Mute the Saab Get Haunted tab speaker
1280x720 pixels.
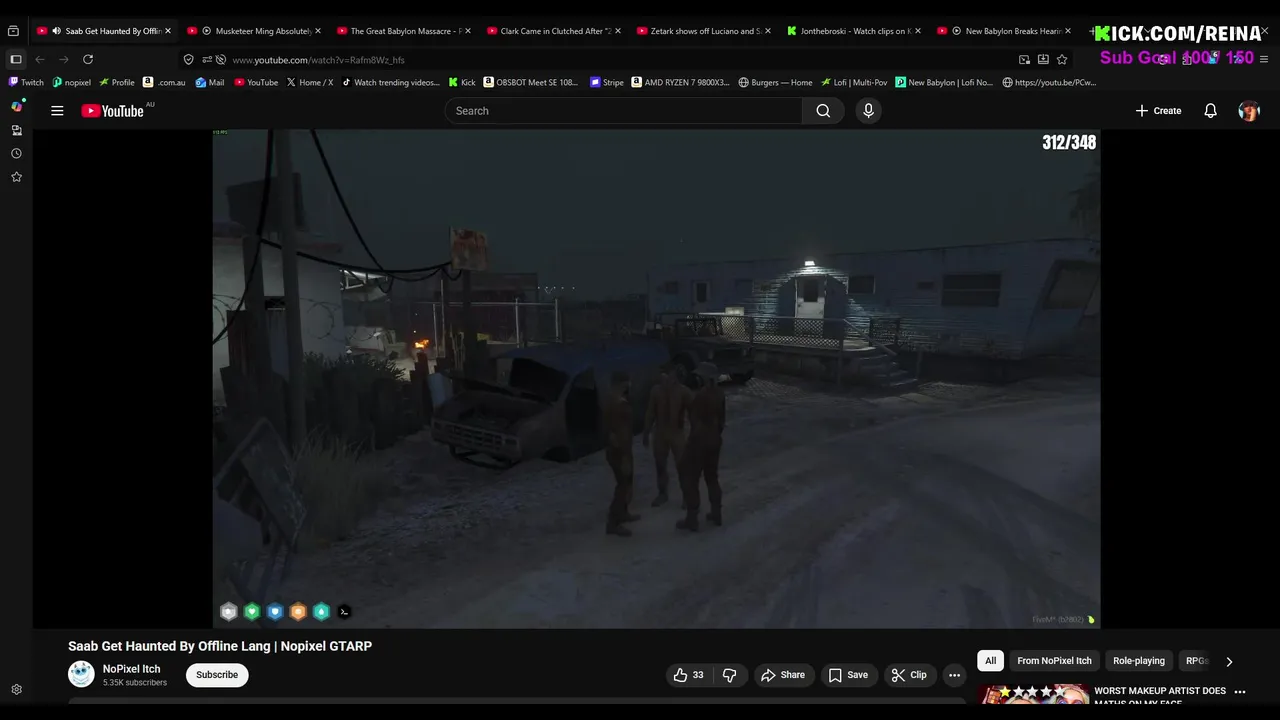tap(56, 31)
